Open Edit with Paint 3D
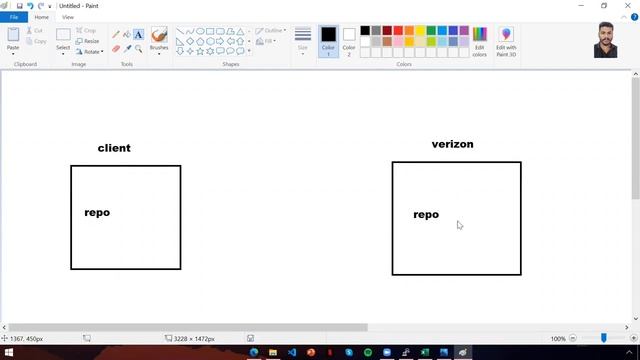The image size is (640, 360). (x=506, y=42)
